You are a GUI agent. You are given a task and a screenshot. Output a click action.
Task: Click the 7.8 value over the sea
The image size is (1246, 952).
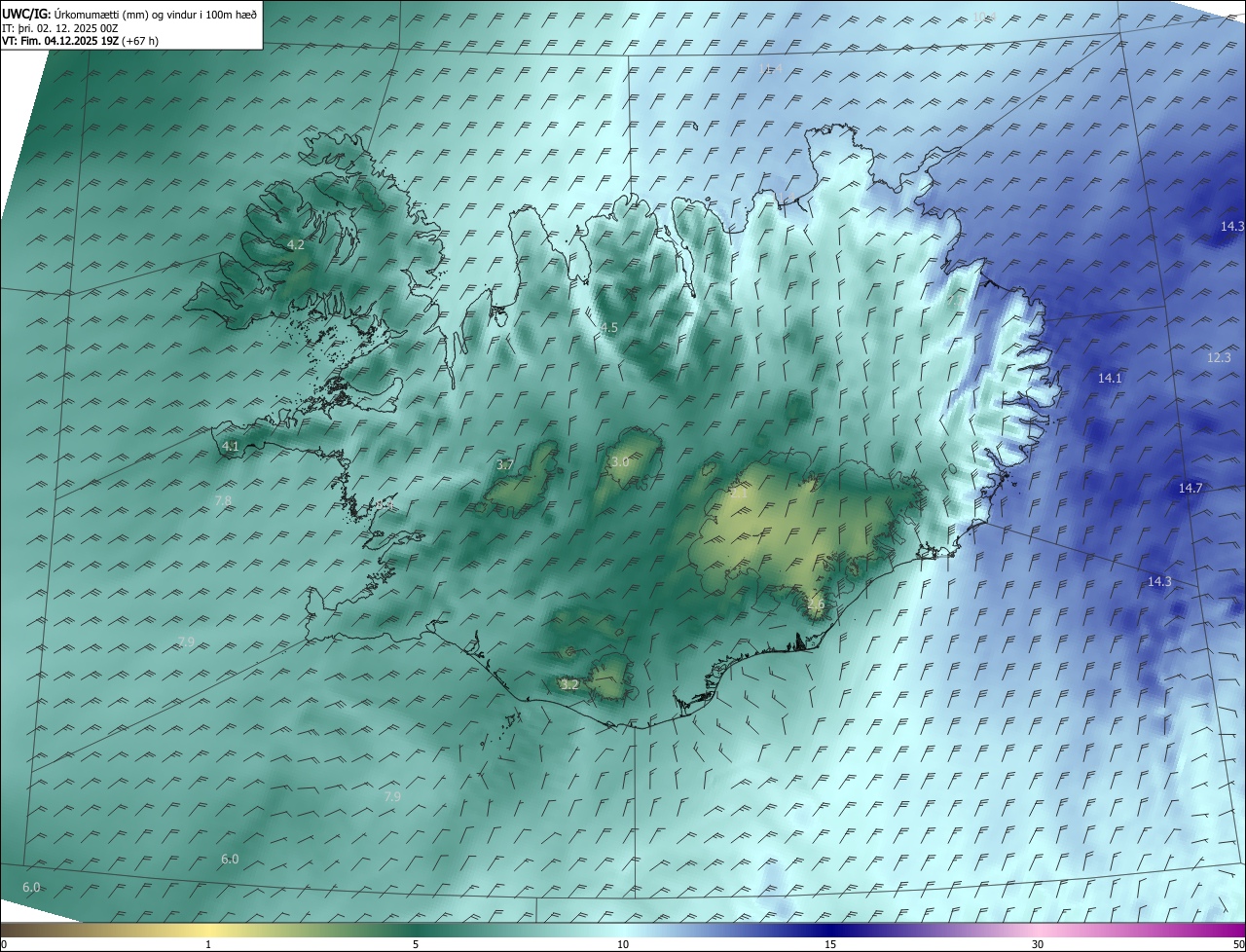(x=223, y=501)
